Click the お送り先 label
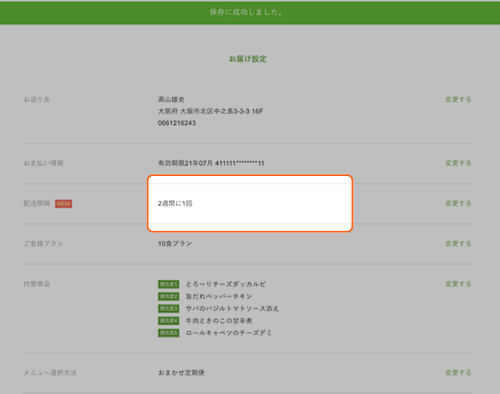The image size is (500, 394). pyautogui.click(x=37, y=99)
